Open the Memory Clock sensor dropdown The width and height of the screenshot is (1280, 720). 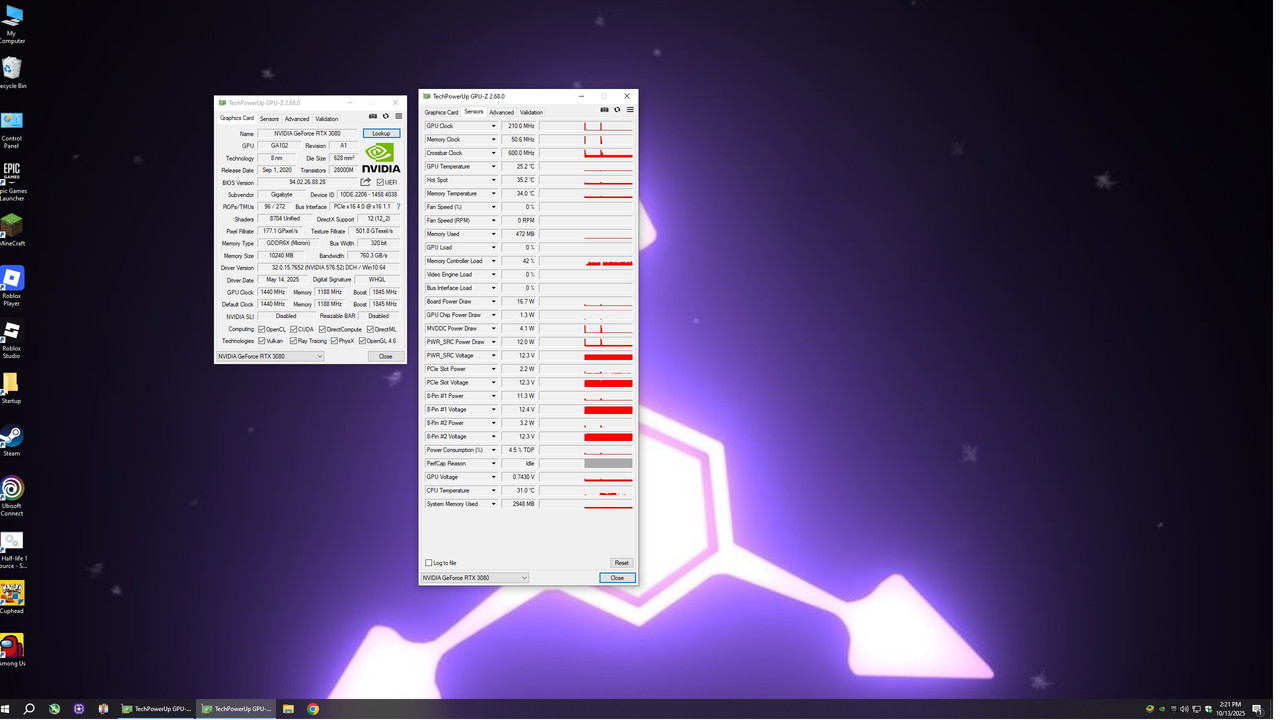coord(493,140)
